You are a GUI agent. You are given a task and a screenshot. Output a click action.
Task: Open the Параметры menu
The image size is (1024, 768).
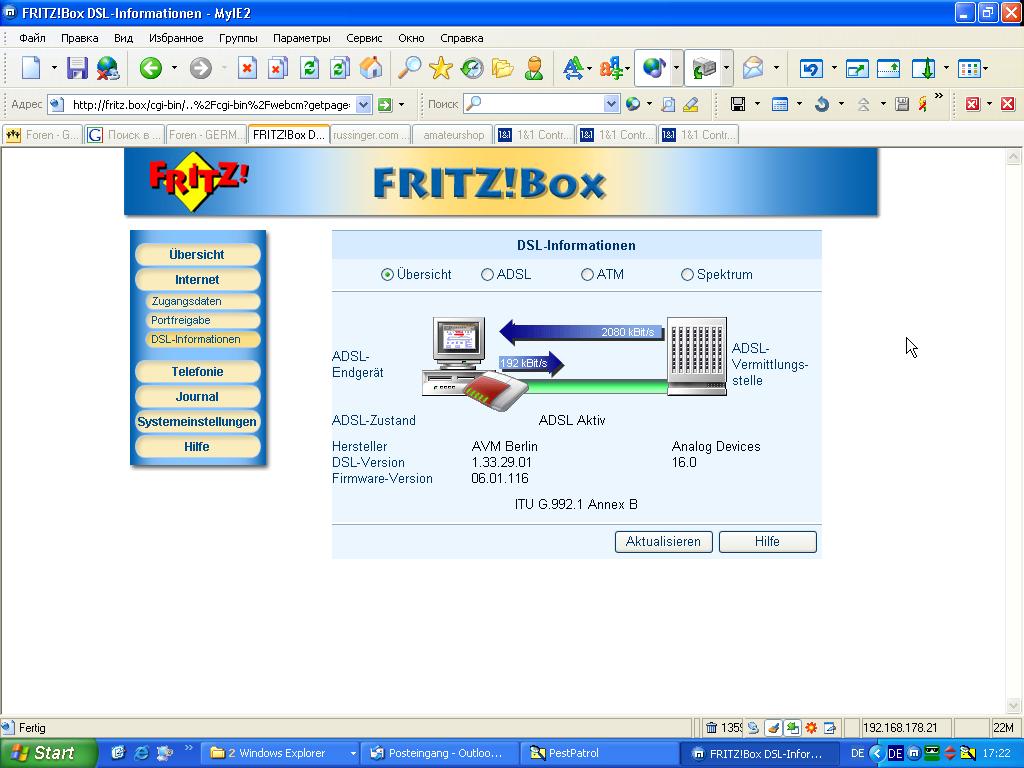(302, 38)
